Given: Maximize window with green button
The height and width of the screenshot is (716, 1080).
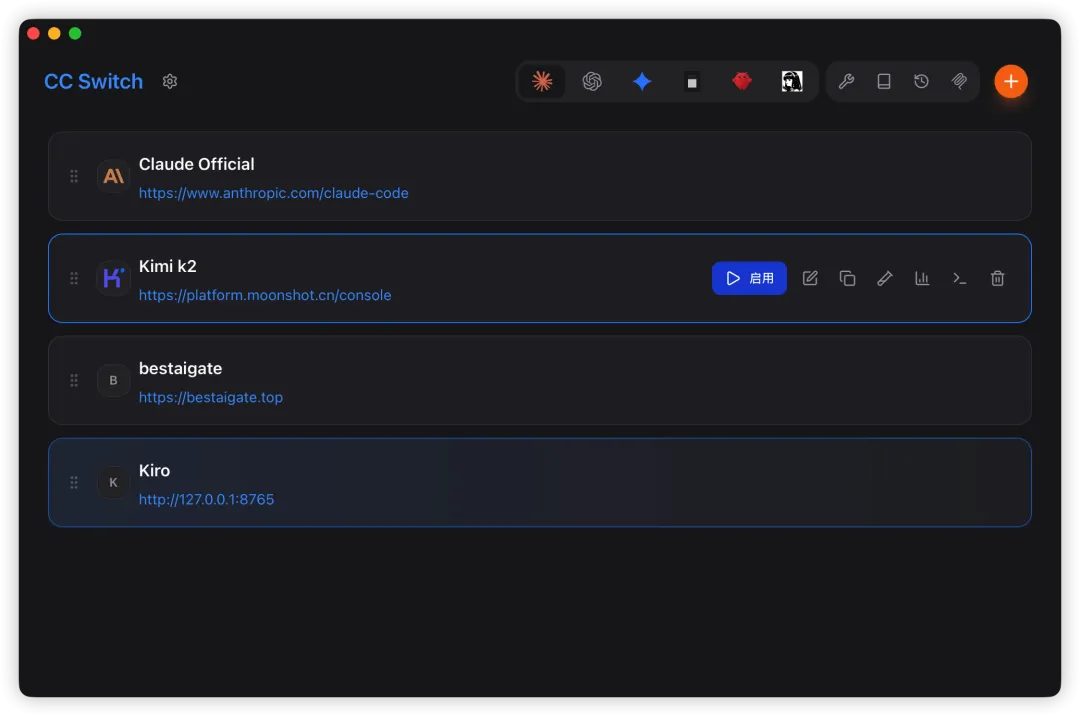Looking at the screenshot, I should click(75, 33).
